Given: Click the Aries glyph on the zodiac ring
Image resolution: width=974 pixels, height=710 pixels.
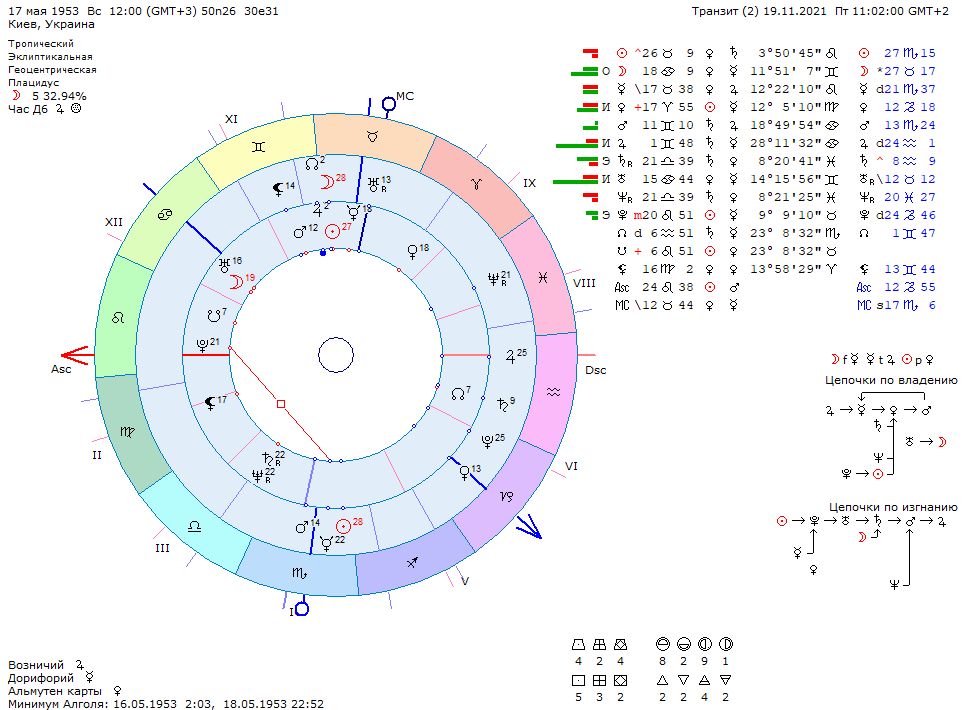Looking at the screenshot, I should (476, 183).
